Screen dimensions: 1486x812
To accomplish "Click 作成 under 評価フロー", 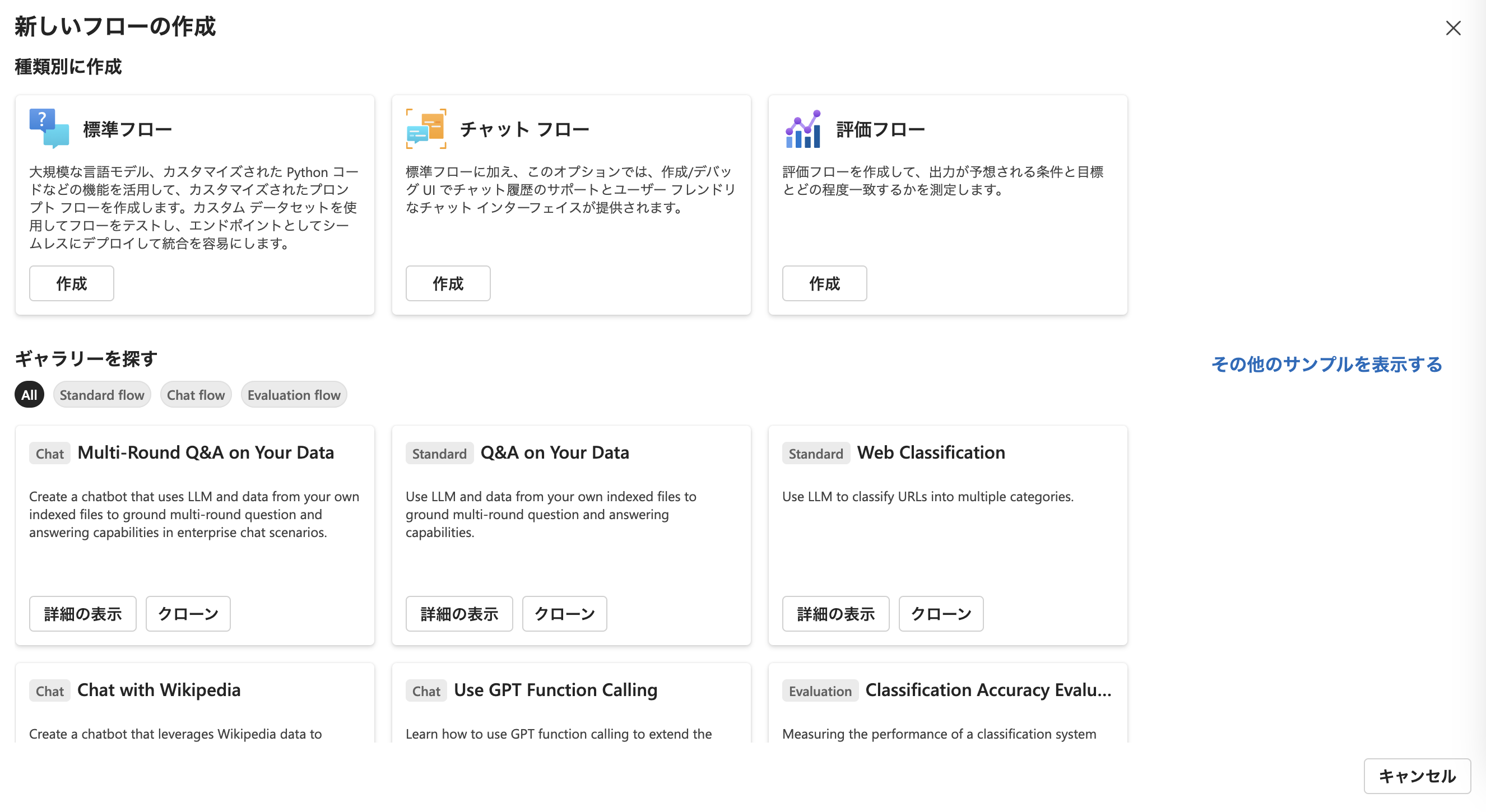I will click(824, 283).
